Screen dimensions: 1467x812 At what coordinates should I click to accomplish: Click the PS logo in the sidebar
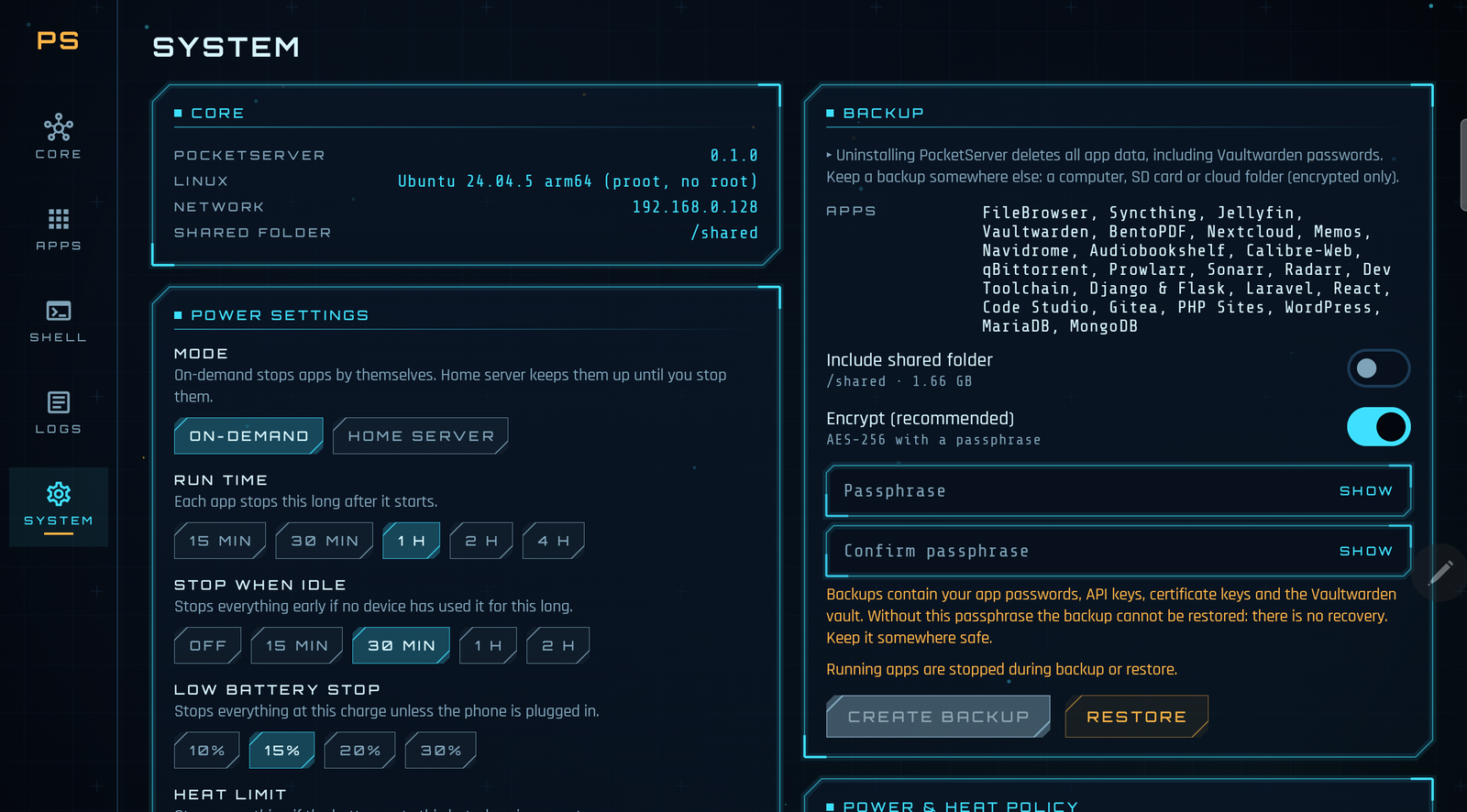coord(58,40)
